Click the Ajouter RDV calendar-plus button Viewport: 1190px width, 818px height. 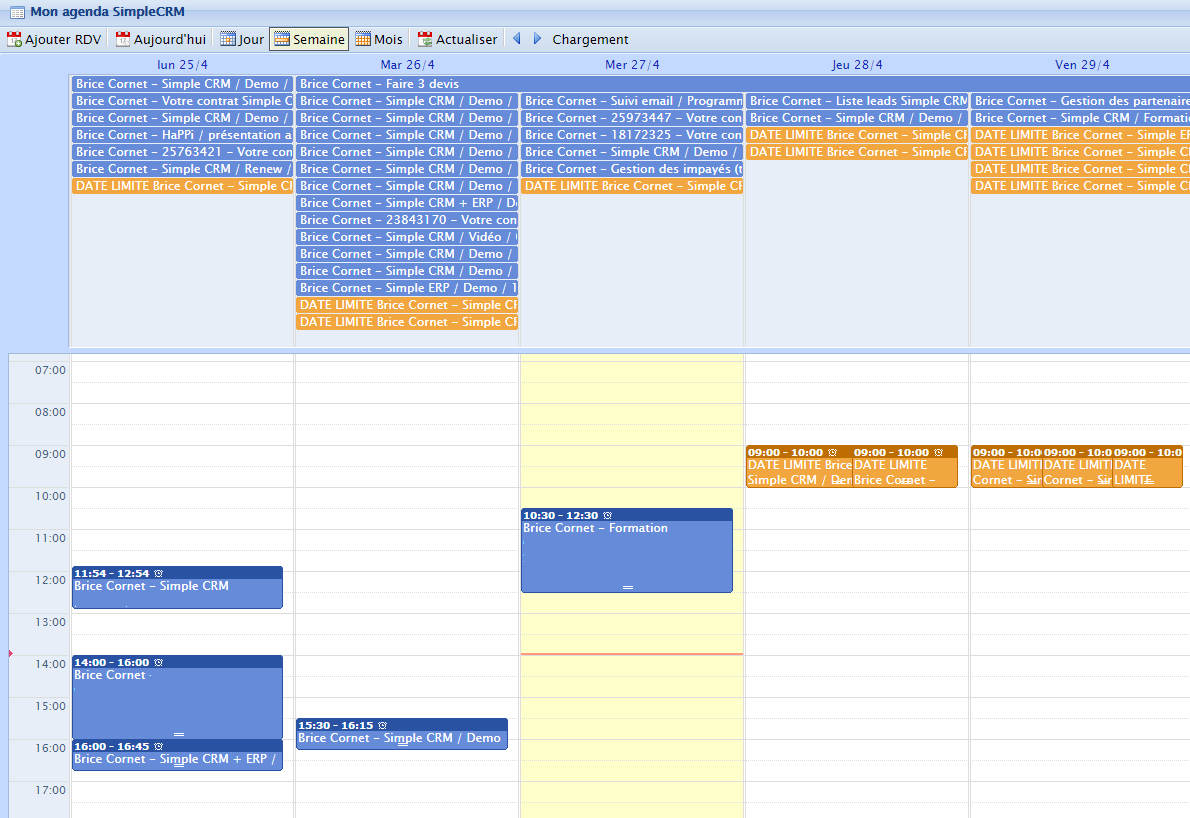54,39
